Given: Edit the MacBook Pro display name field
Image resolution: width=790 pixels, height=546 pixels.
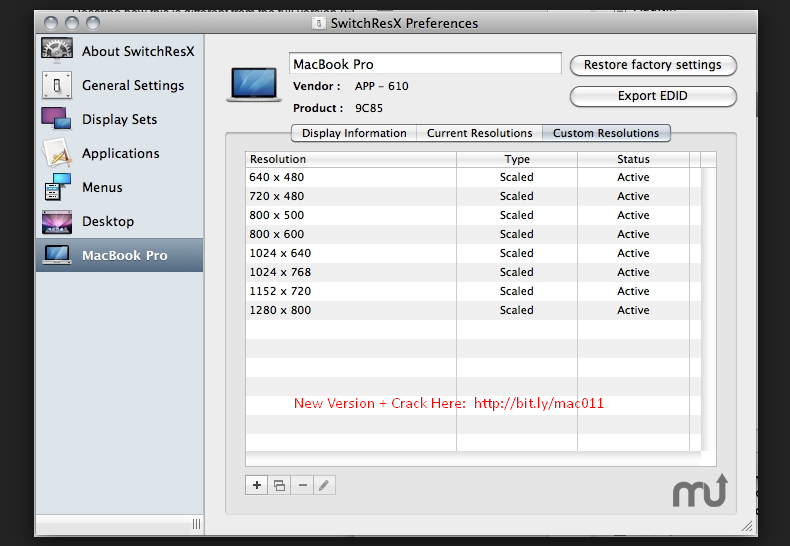Looking at the screenshot, I should click(425, 64).
